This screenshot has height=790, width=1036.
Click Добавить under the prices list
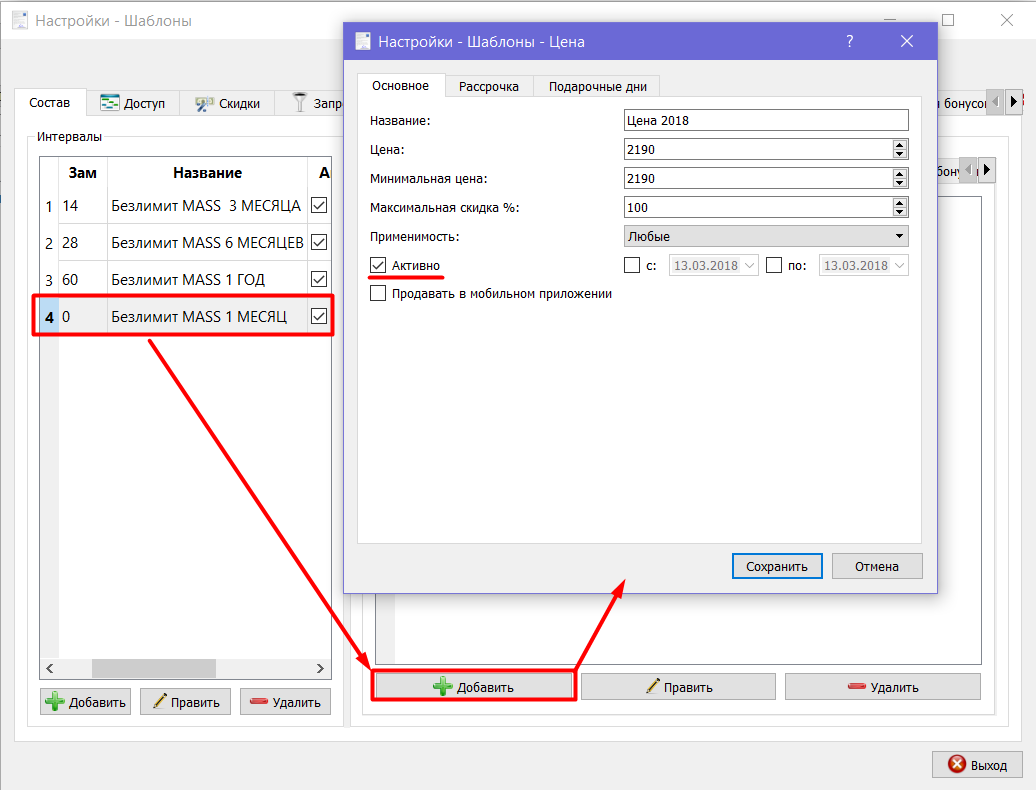pyautogui.click(x=473, y=687)
